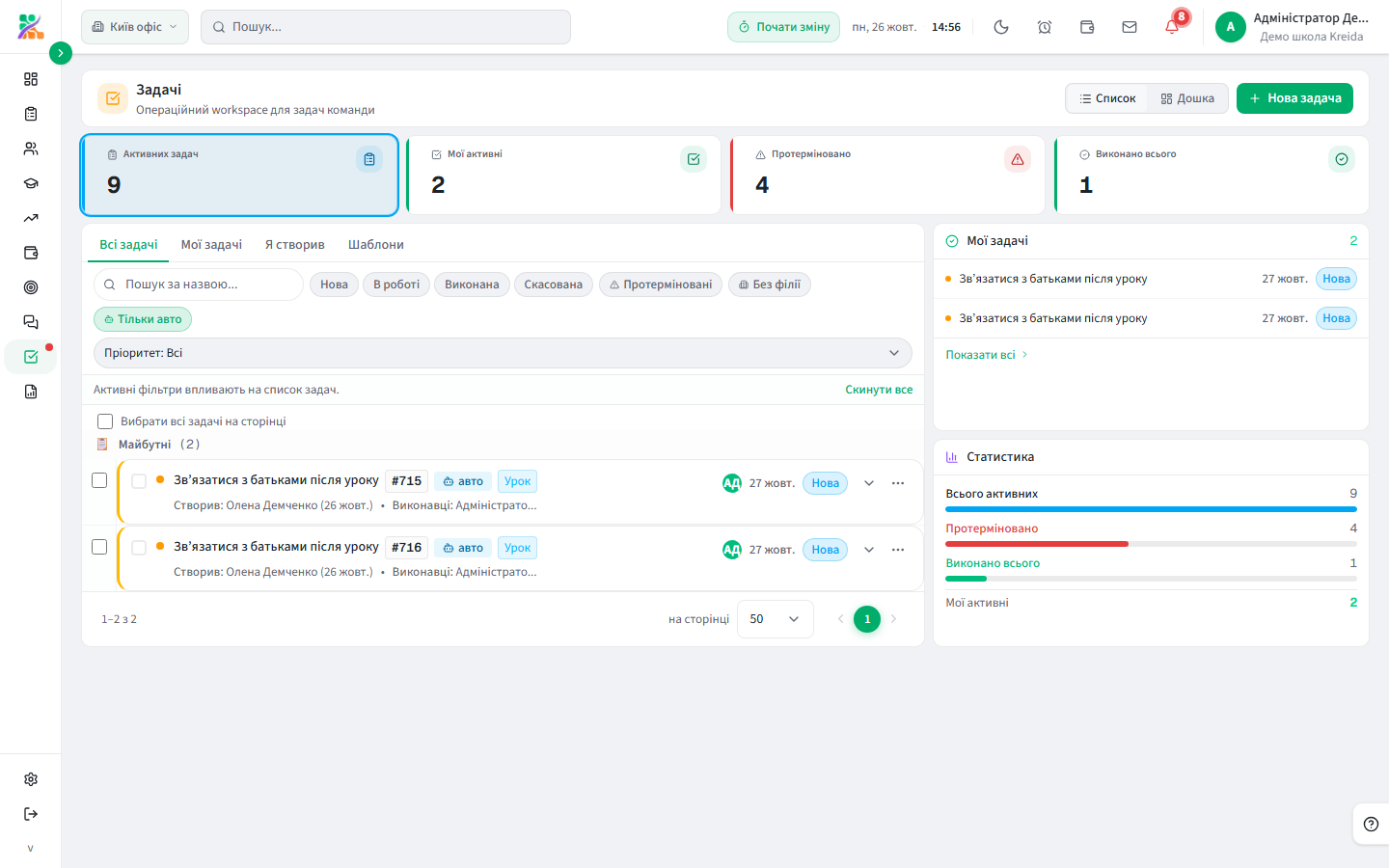Expand details chevron for task #716

coord(869,550)
